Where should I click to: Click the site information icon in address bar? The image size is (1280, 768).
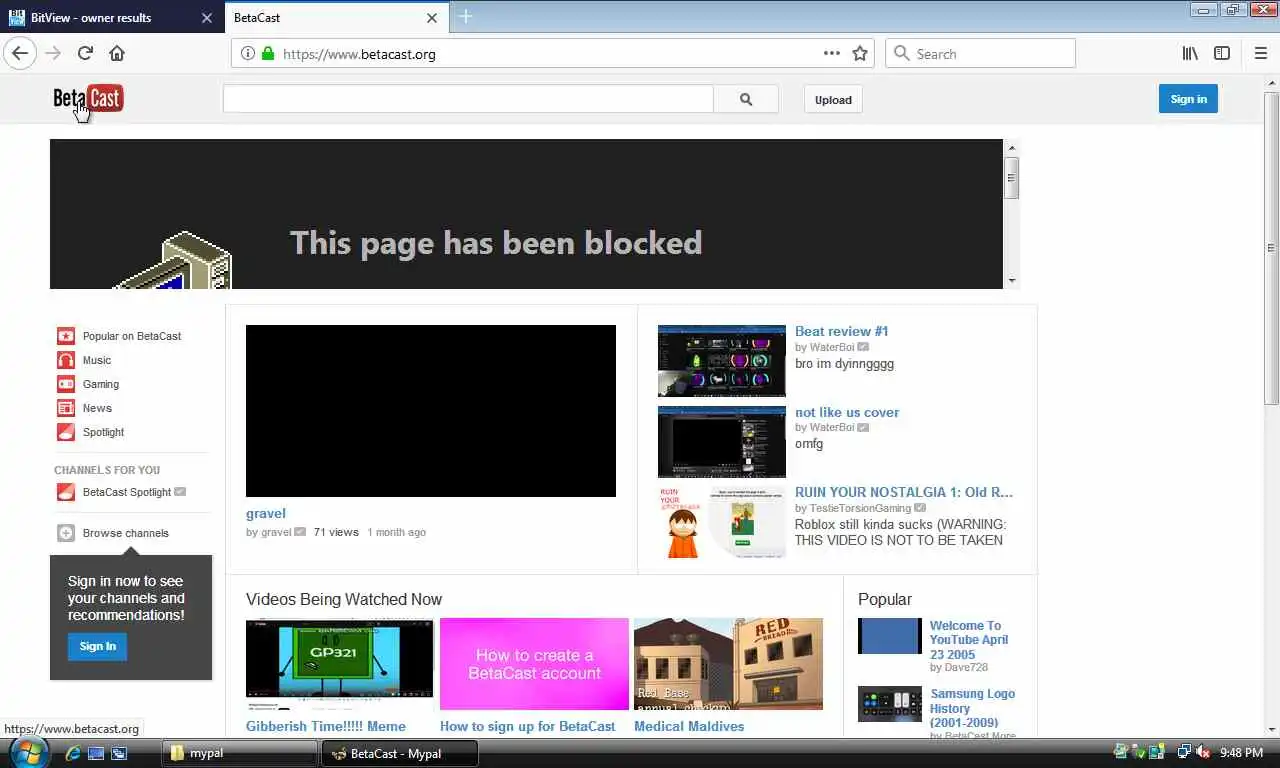click(x=248, y=53)
